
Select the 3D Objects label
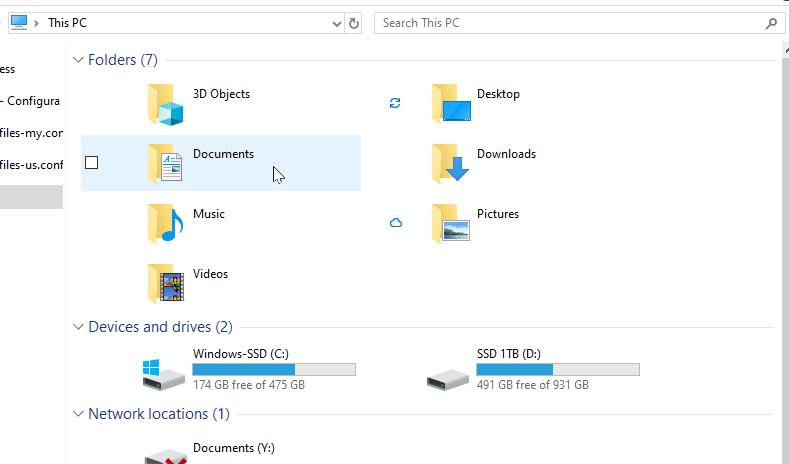click(221, 94)
